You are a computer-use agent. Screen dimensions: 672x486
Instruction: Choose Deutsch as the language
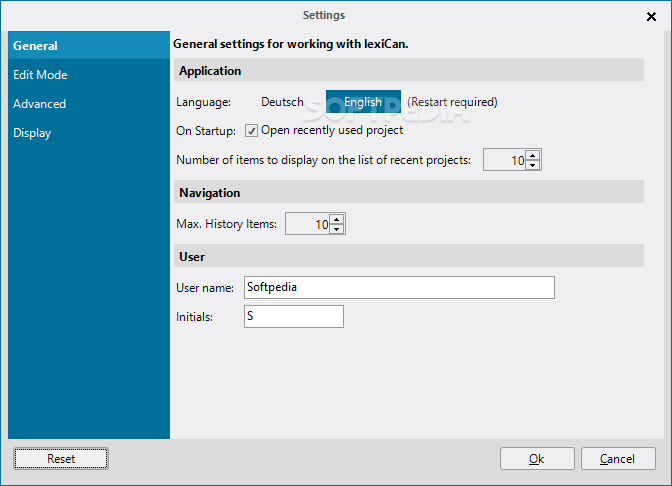282,102
